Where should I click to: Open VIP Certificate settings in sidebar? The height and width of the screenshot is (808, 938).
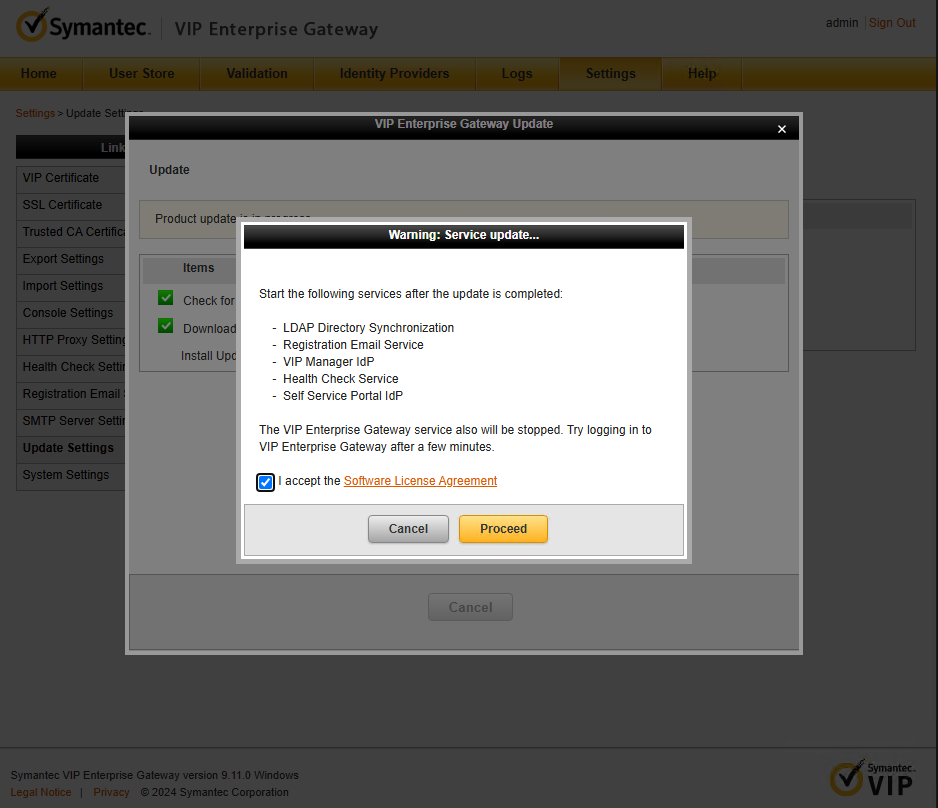point(61,178)
